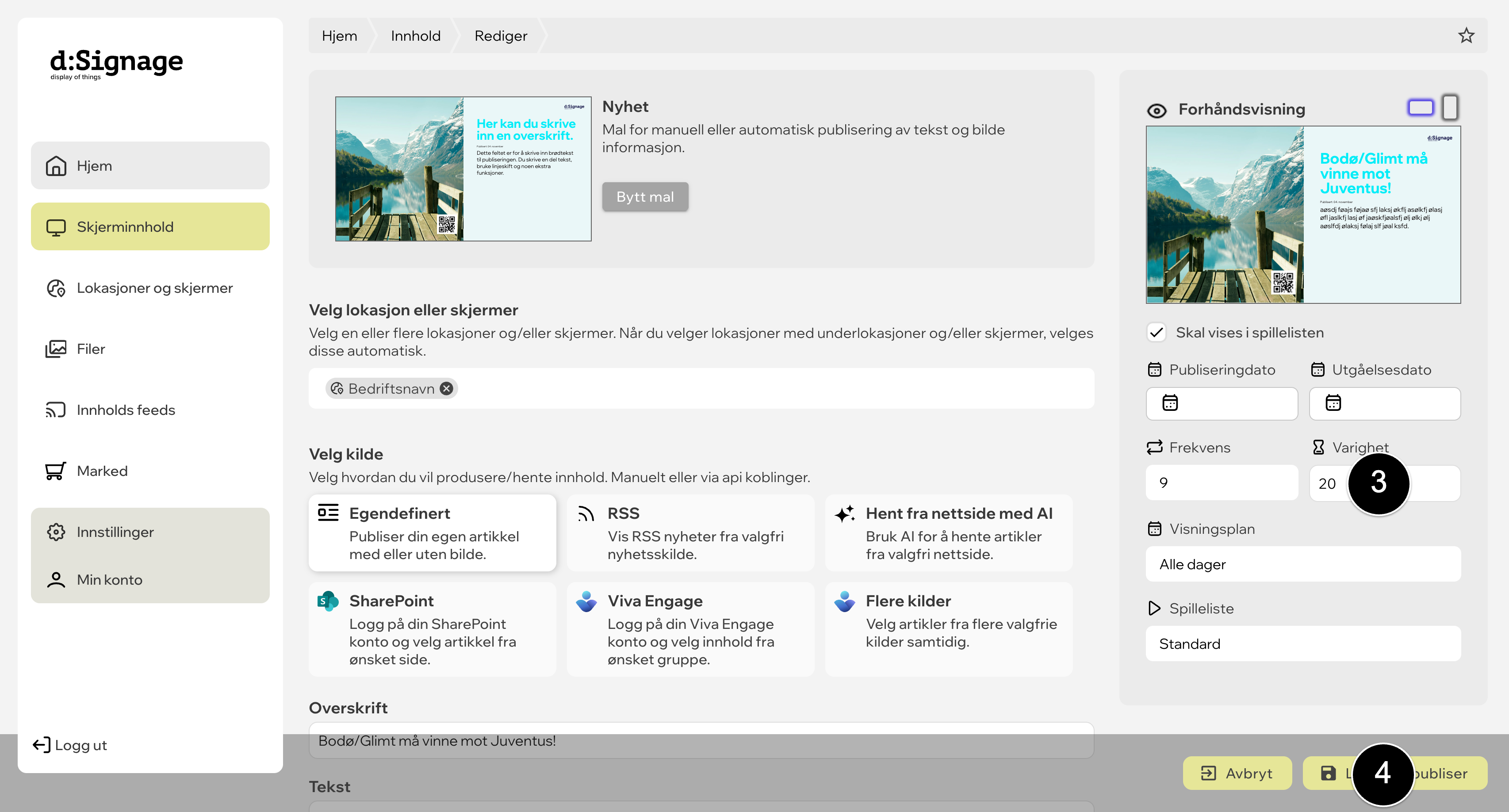Click the Marked shopping cart icon
1509x812 pixels.
click(x=56, y=471)
